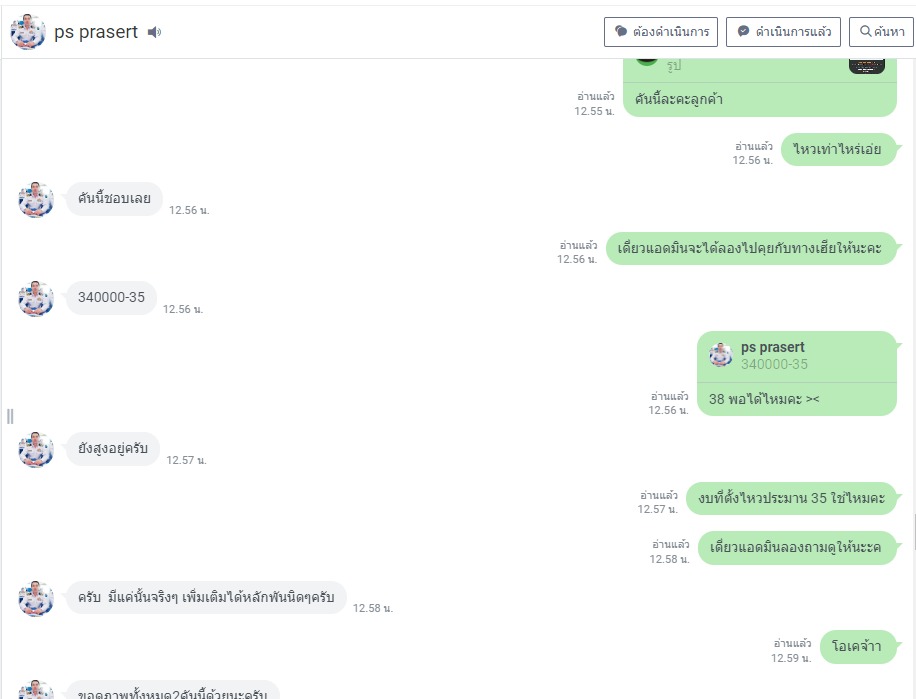Click the avatar beside คันนี้ชอบเลย message

click(x=36, y=199)
